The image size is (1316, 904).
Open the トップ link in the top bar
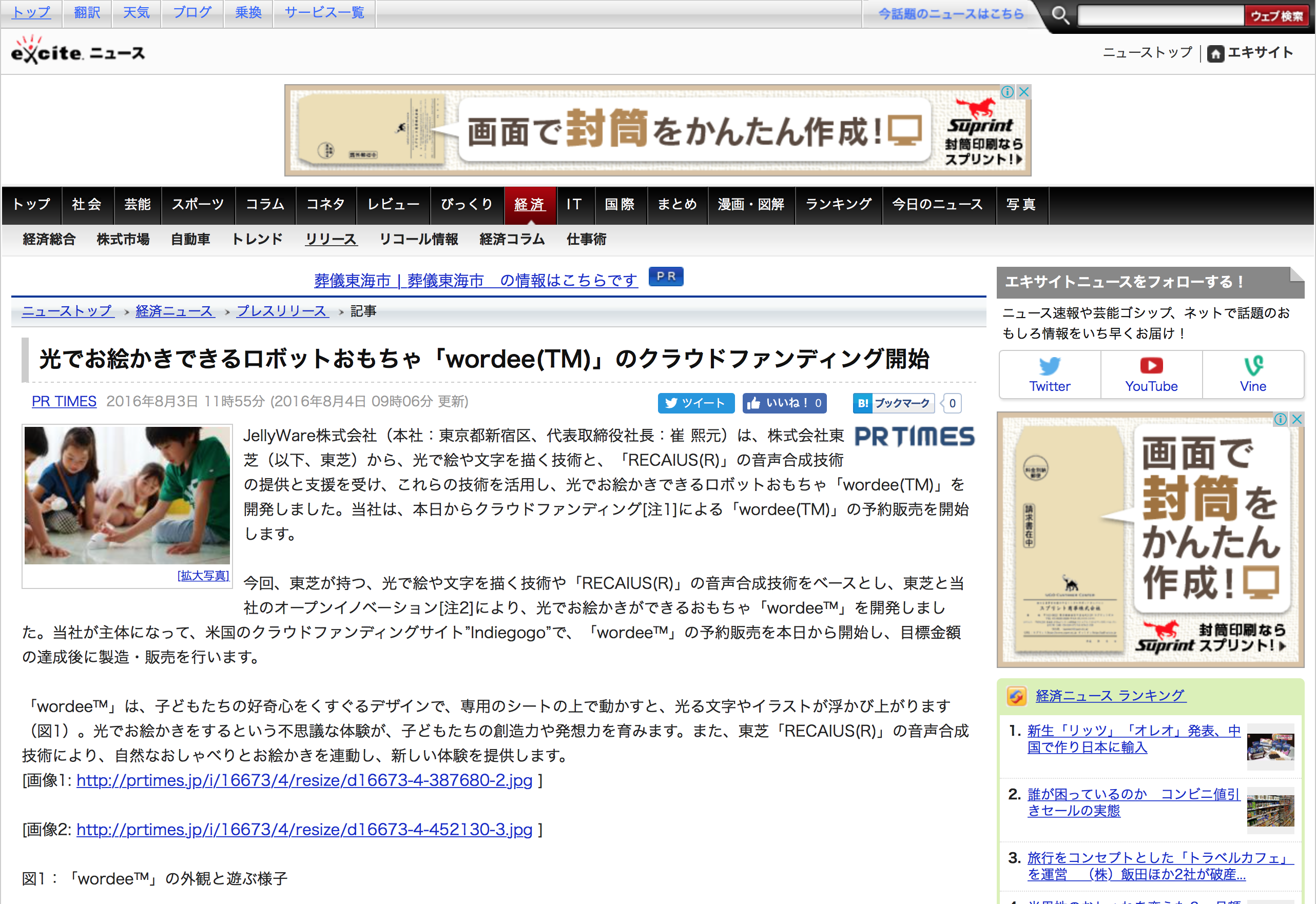[x=31, y=12]
